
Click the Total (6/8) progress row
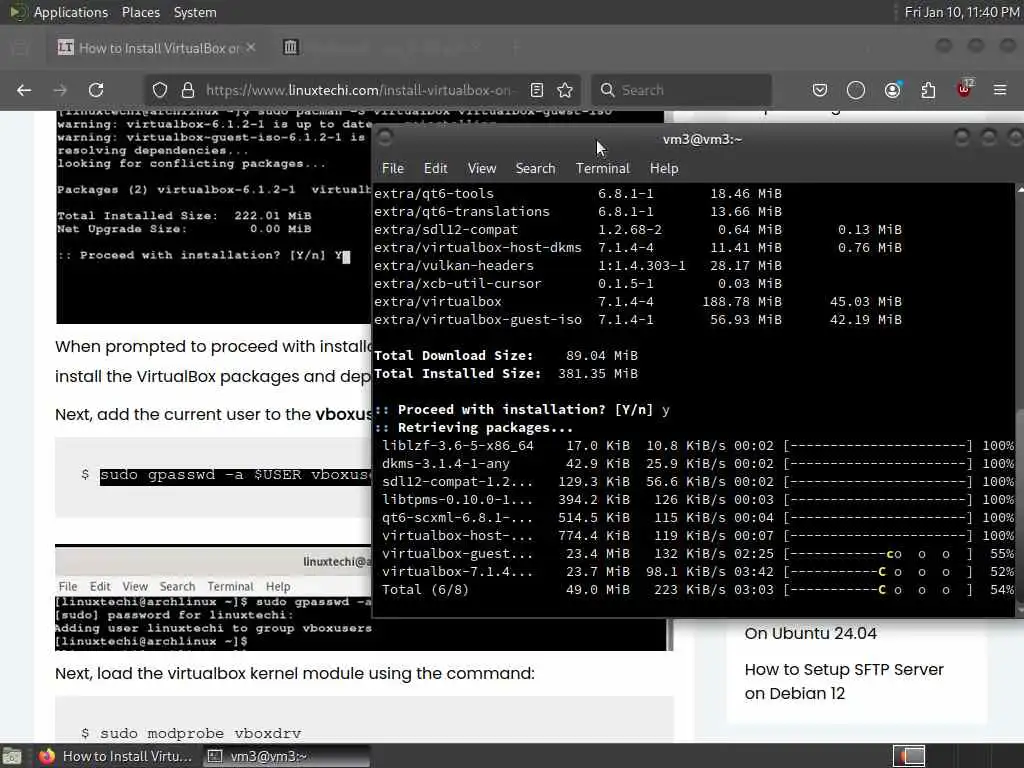[697, 590]
